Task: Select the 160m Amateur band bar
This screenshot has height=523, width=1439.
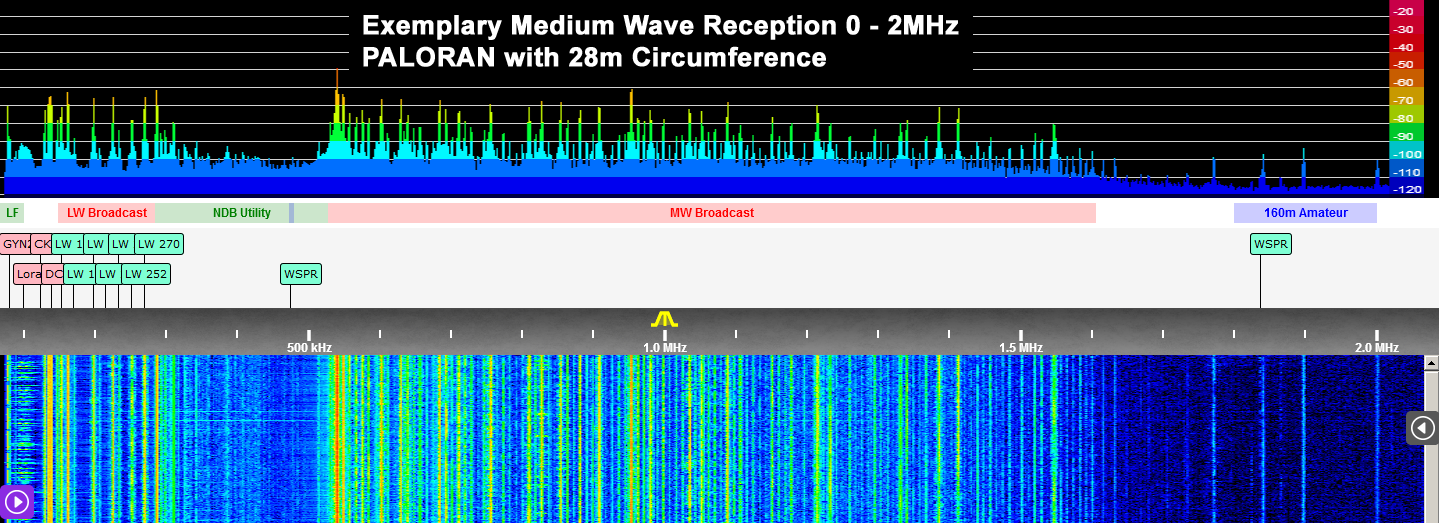Action: (1305, 213)
